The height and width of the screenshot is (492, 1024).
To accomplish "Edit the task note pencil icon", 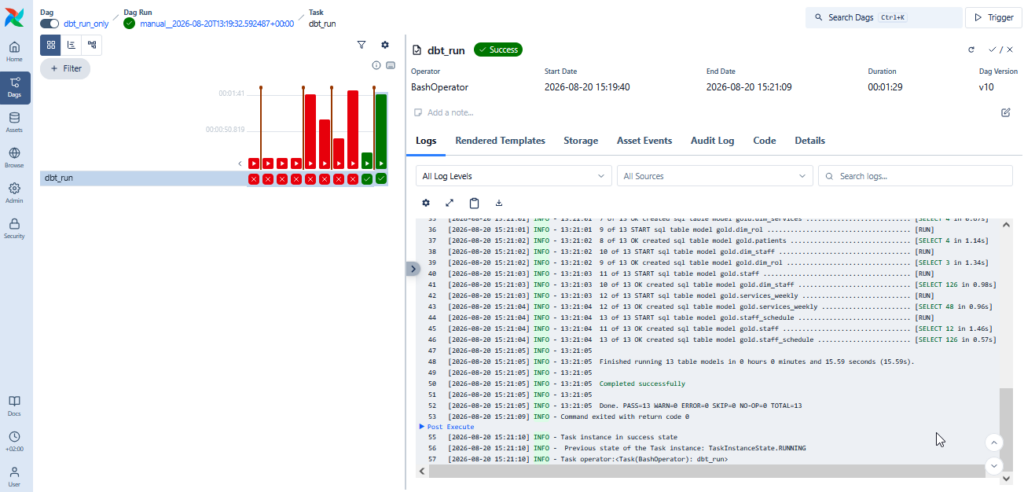I will coord(1006,112).
